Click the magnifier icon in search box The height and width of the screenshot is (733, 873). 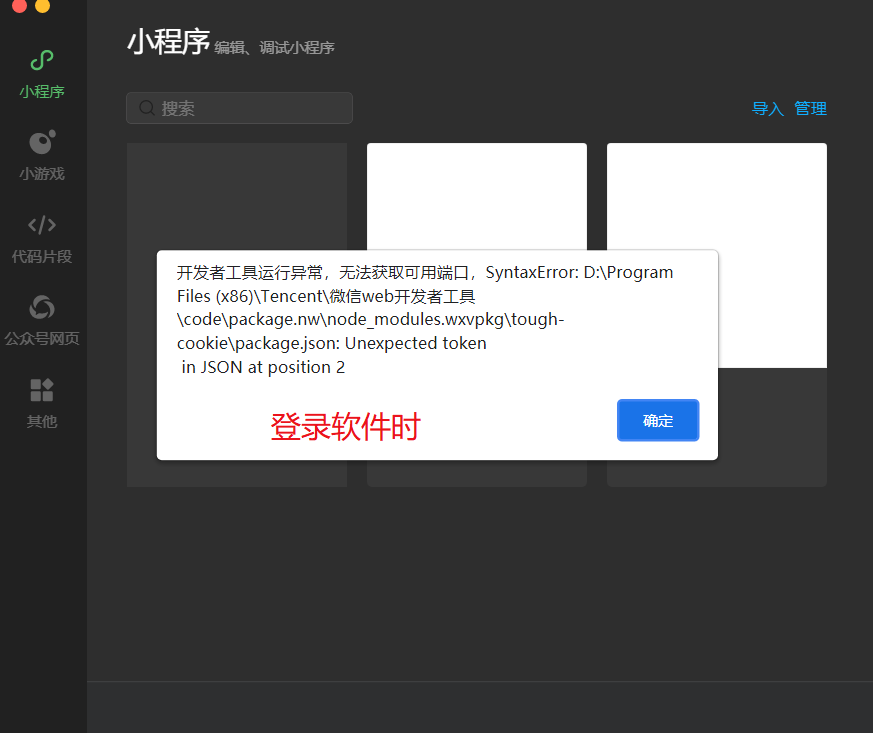(146, 108)
